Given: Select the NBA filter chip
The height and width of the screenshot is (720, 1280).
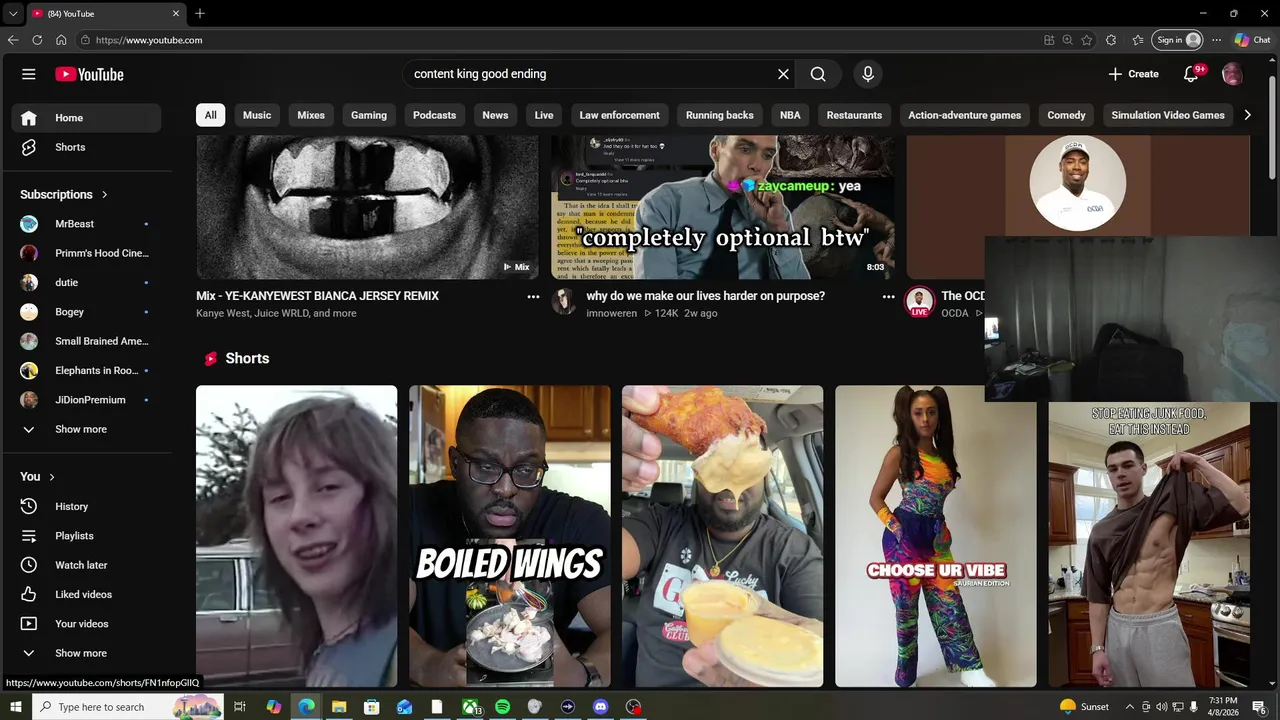Looking at the screenshot, I should pyautogui.click(x=790, y=115).
